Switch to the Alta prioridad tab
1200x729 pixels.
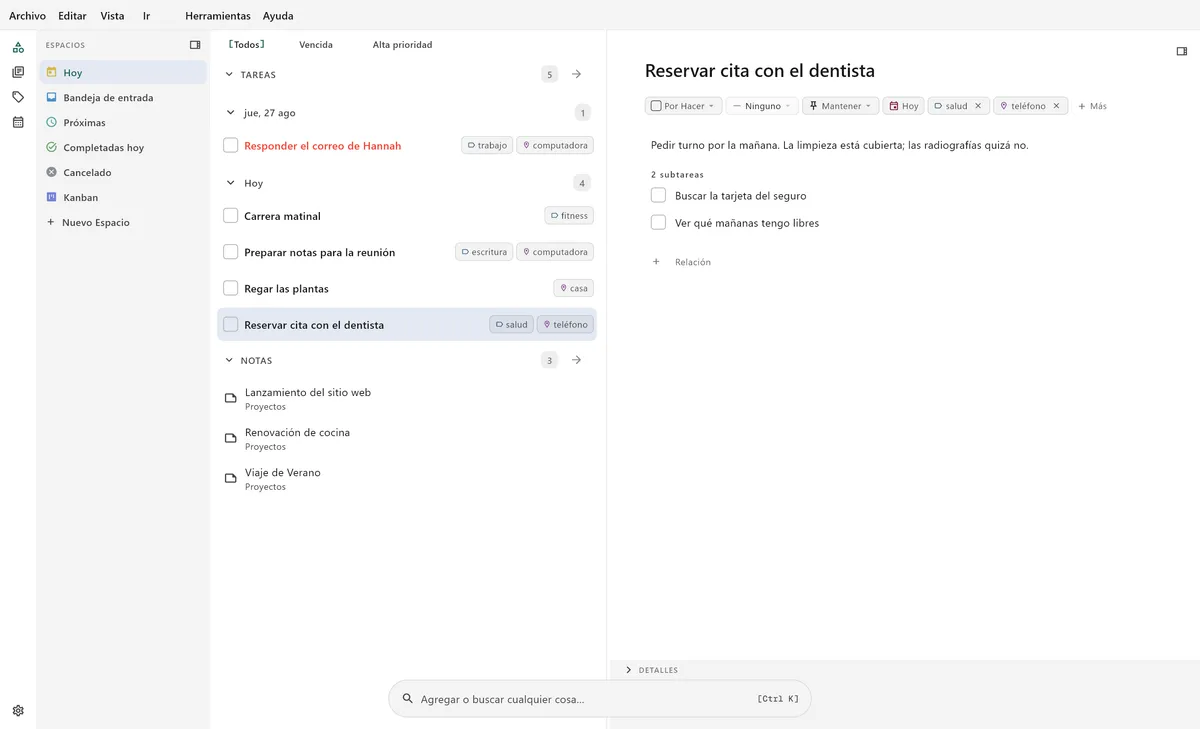click(402, 45)
